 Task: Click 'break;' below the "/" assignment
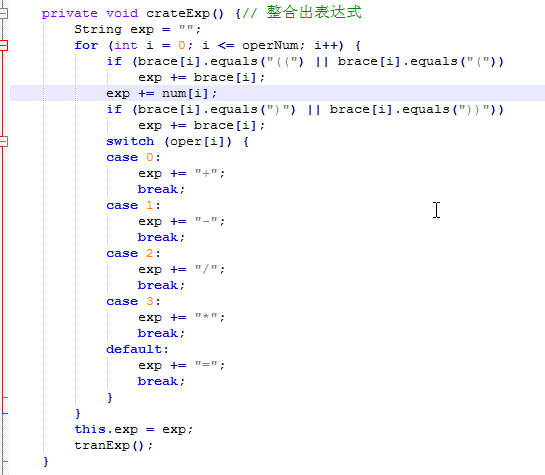pos(161,285)
